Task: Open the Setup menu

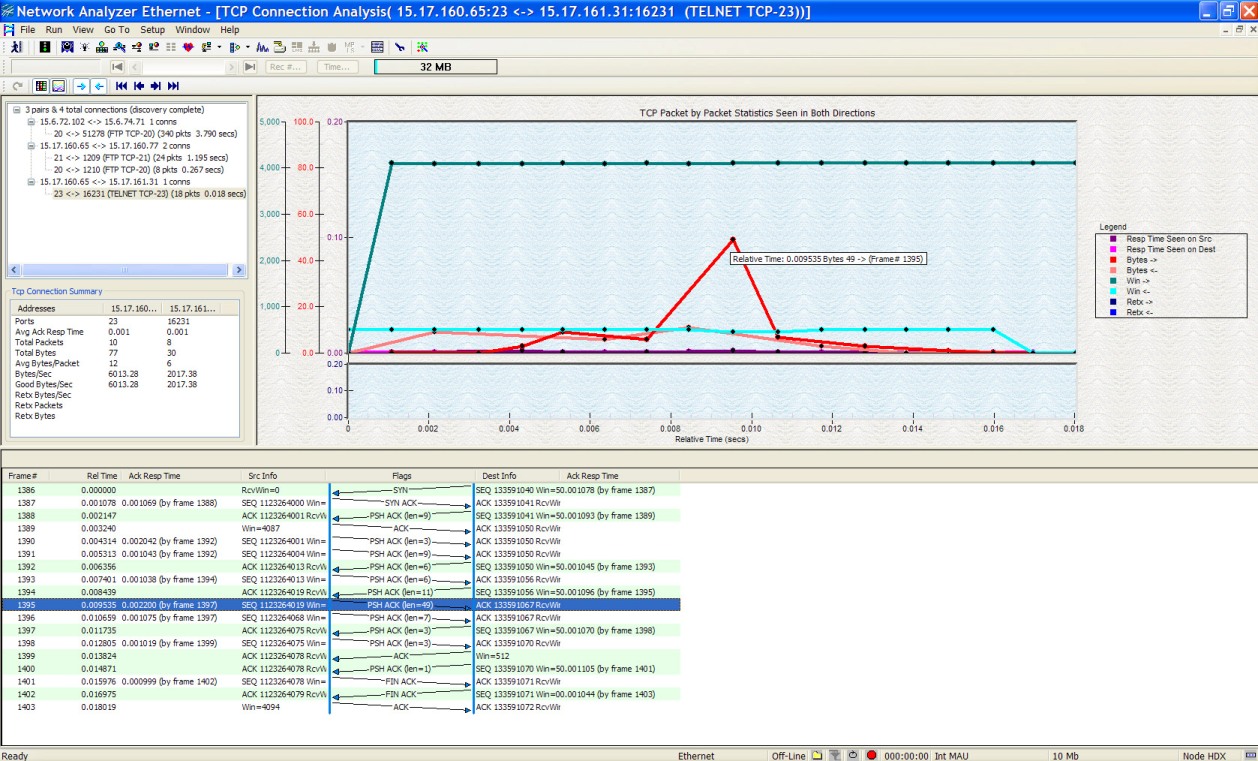Action: (152, 30)
